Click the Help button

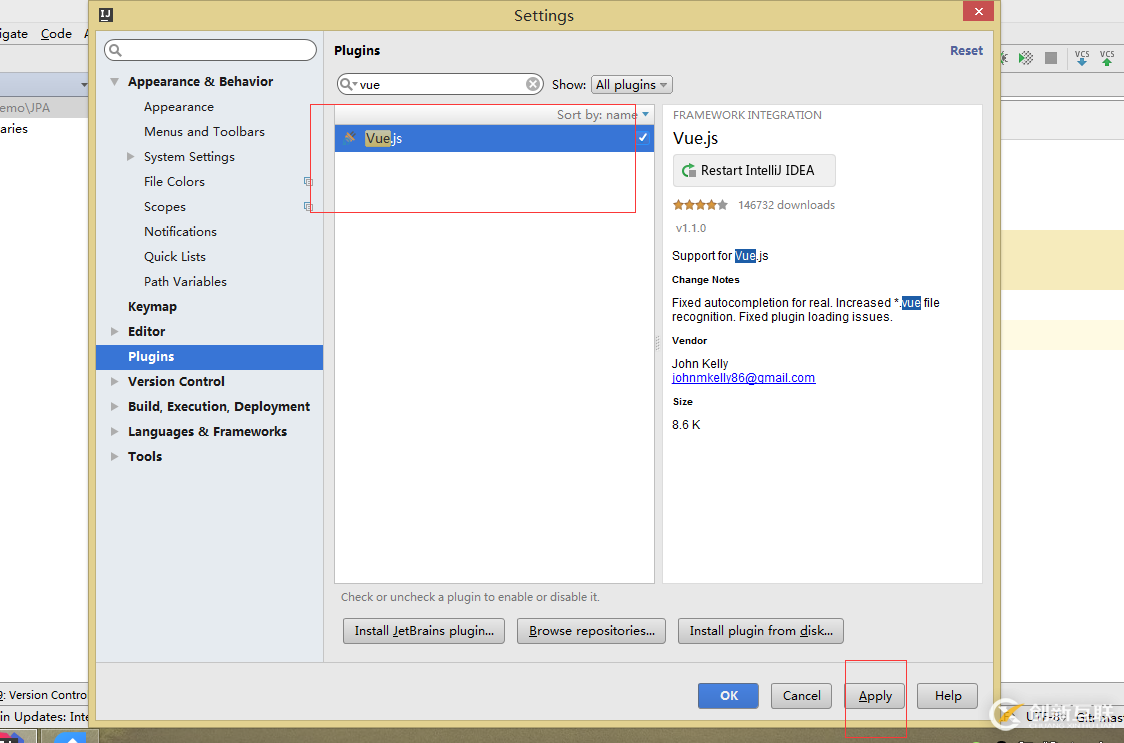pyautogui.click(x=948, y=696)
